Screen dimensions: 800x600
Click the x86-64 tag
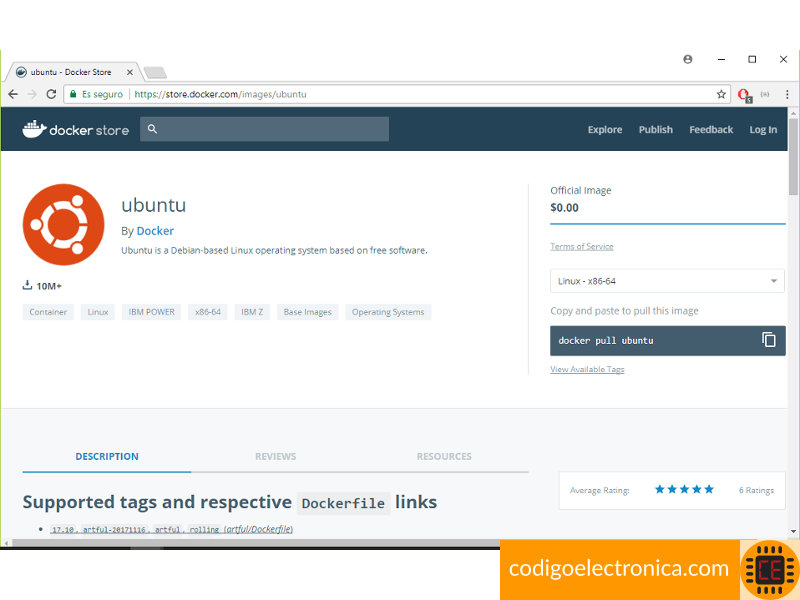click(x=208, y=312)
